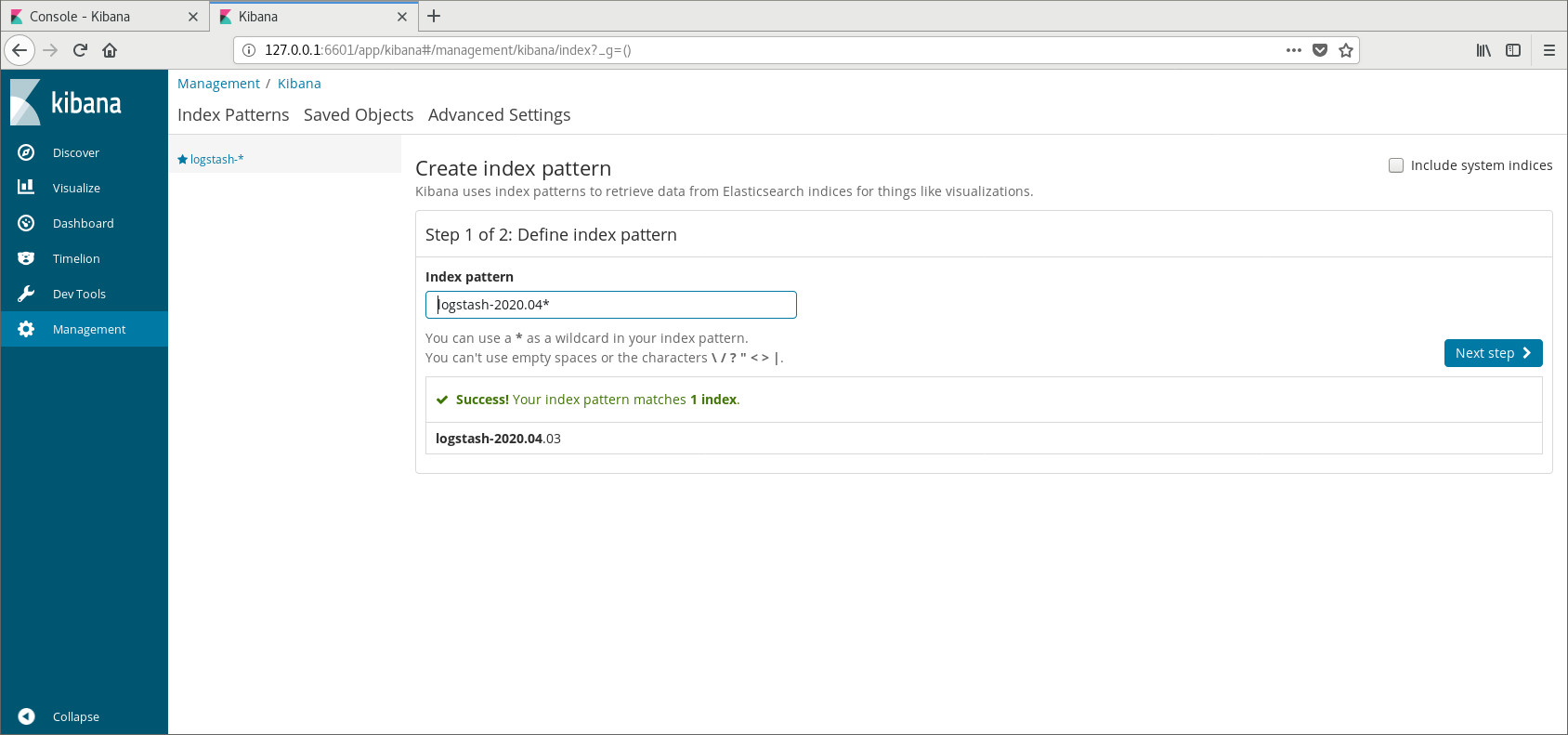Open Dev Tools in the sidebar
This screenshot has height=735, width=1568.
(x=79, y=295)
